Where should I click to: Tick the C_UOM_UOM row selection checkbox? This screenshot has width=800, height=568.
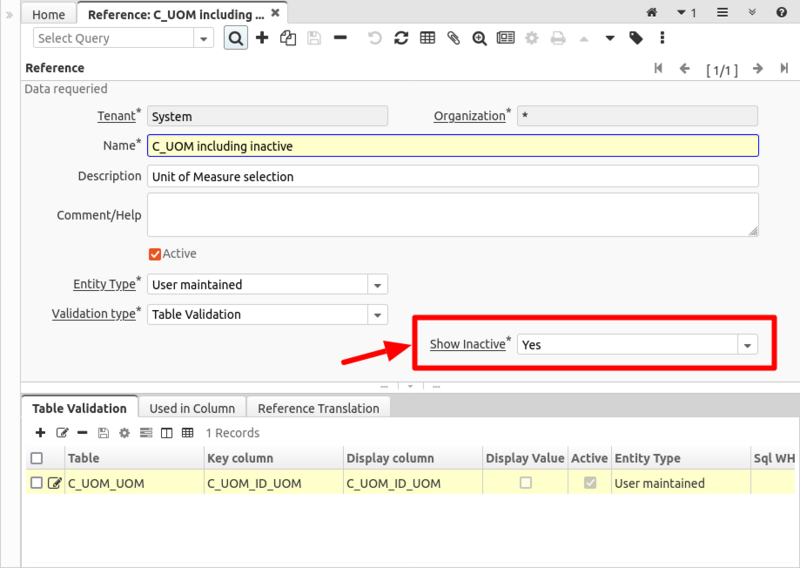coord(37,483)
